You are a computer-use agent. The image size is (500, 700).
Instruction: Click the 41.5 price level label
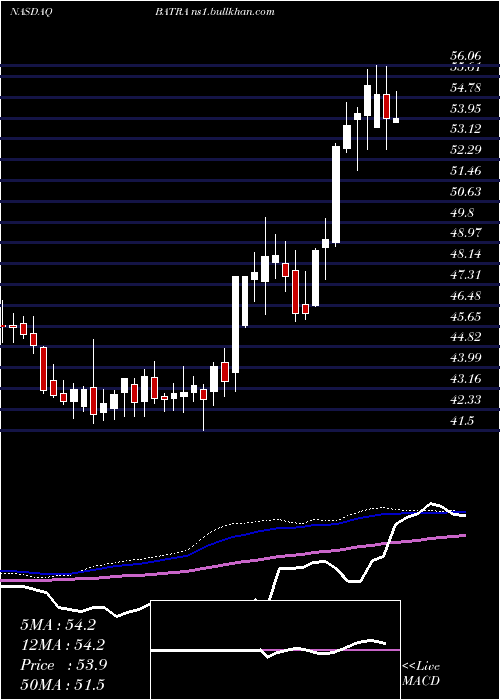click(462, 421)
